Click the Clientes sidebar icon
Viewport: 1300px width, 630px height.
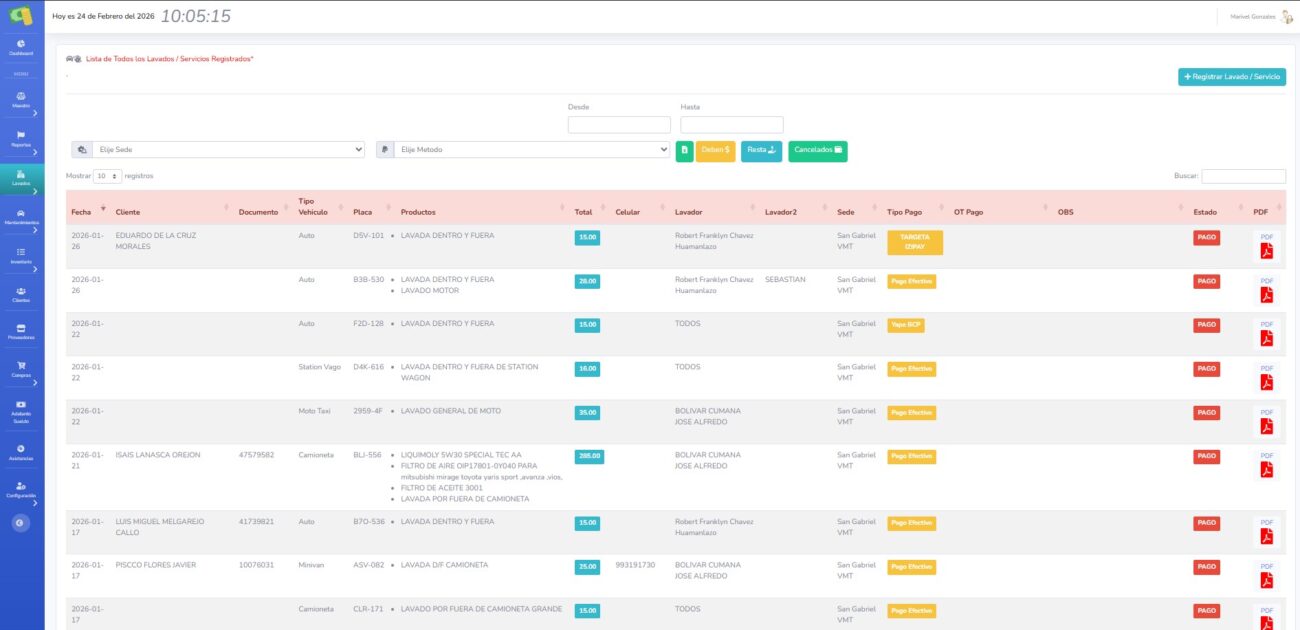click(x=21, y=293)
